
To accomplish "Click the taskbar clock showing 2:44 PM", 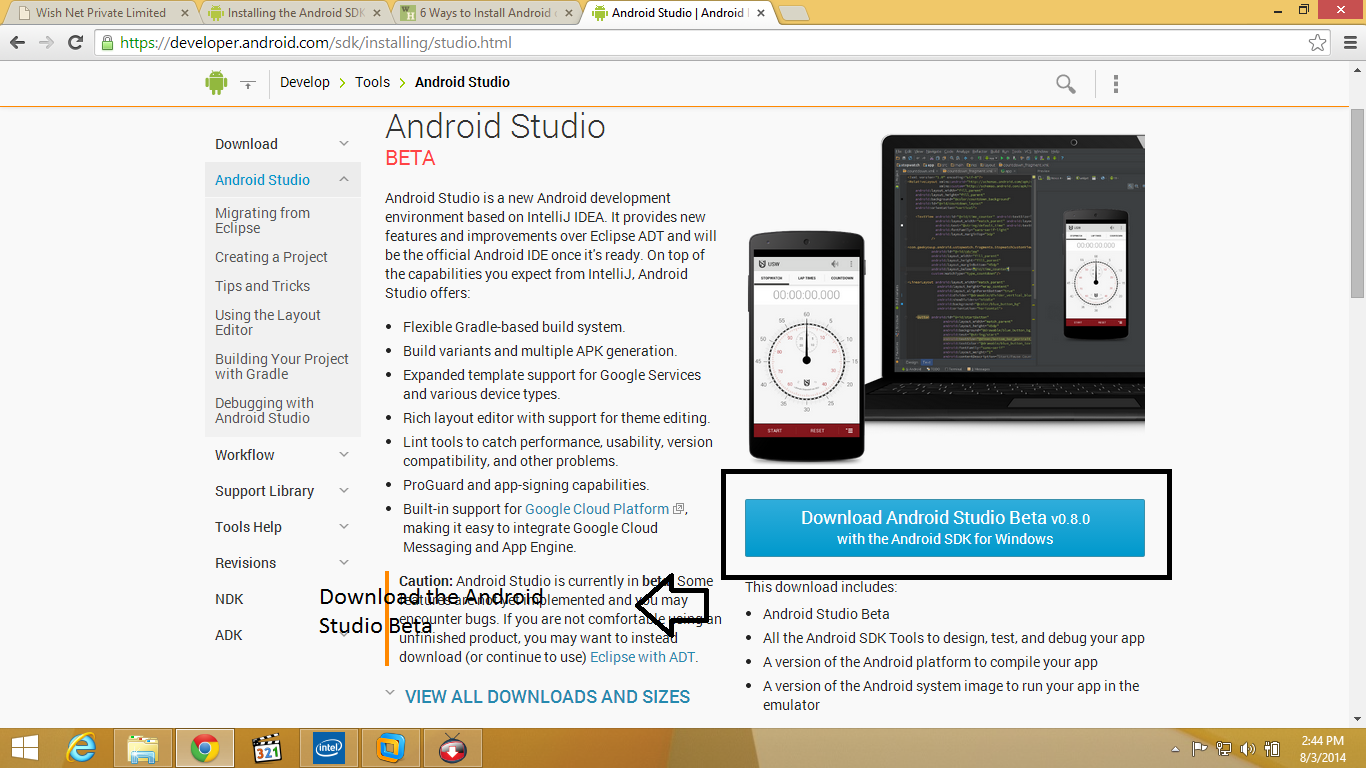I will pyautogui.click(x=1322, y=748).
